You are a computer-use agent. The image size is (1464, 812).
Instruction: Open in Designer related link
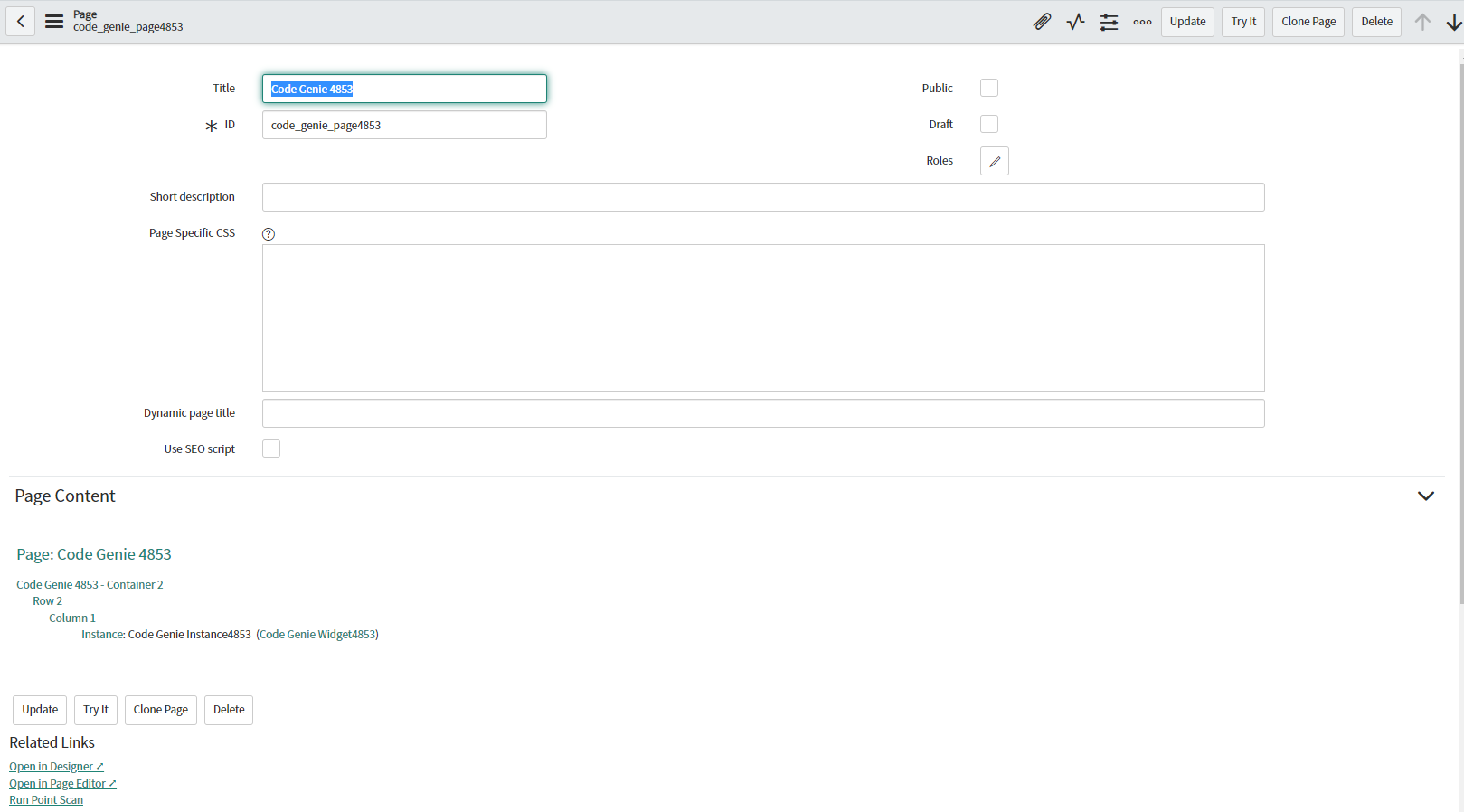point(56,767)
